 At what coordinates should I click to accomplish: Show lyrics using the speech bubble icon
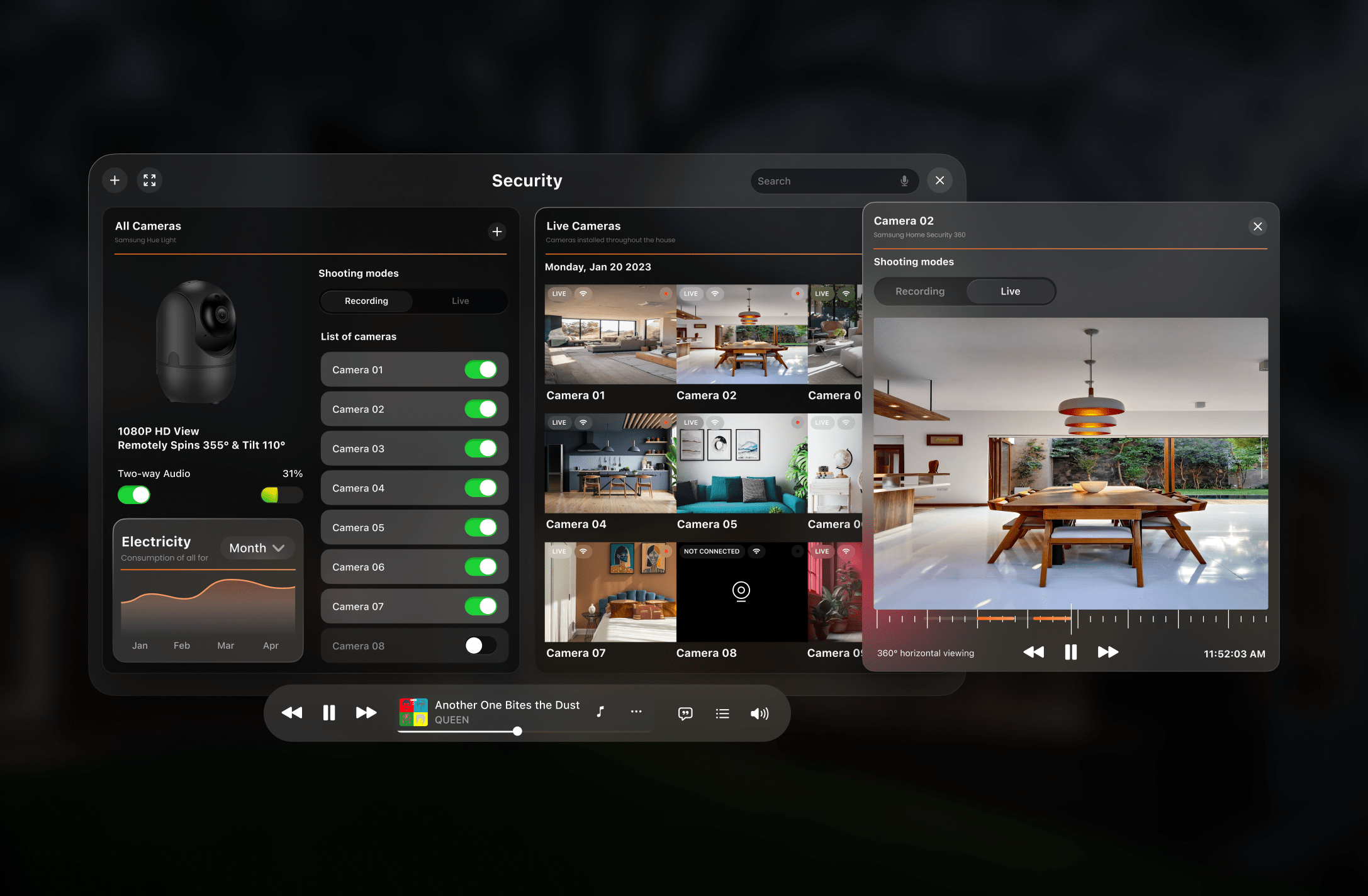[685, 713]
